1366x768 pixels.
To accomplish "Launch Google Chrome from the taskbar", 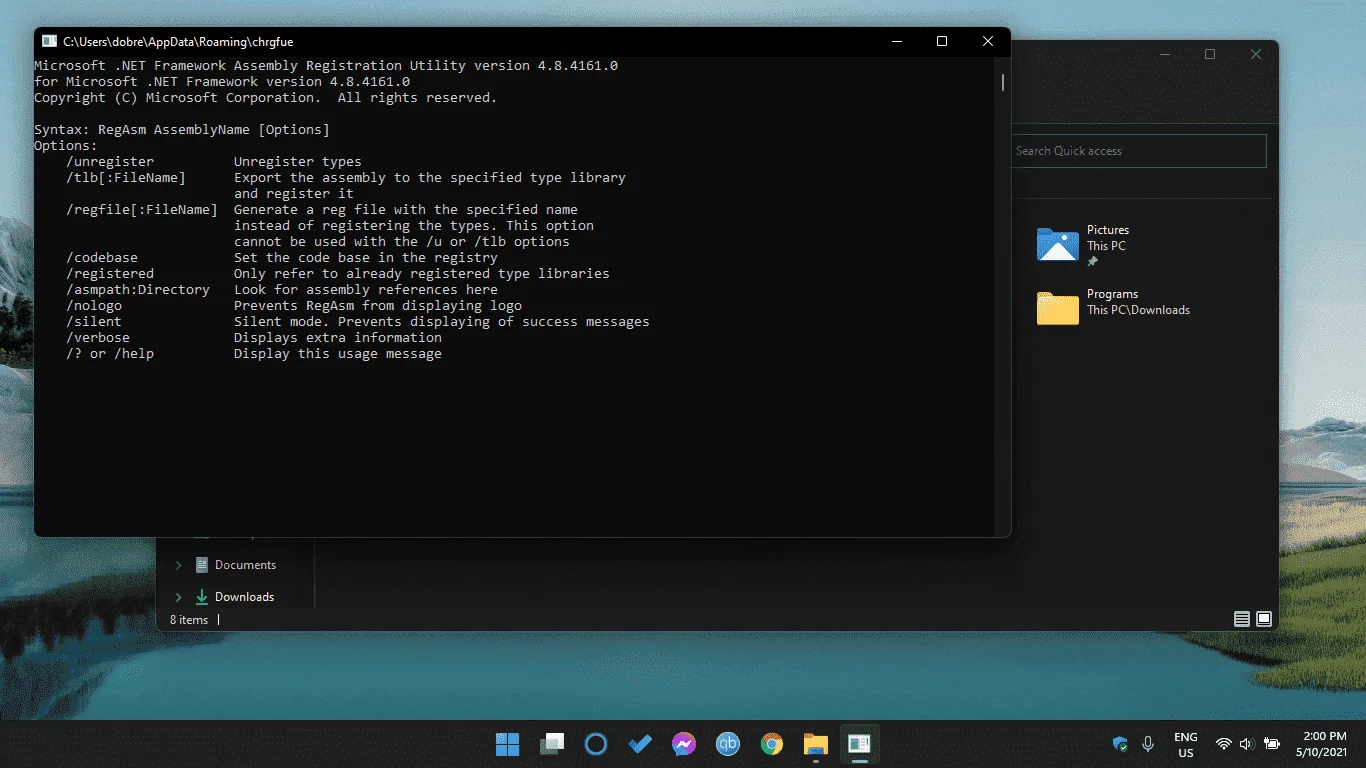I will (772, 744).
